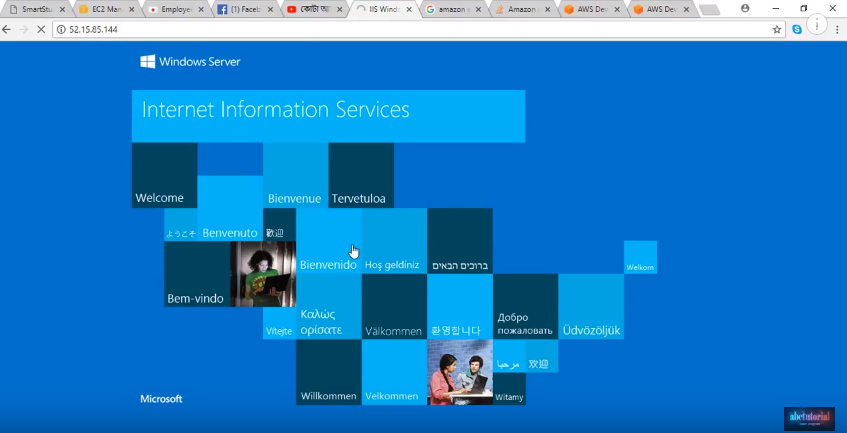Click the Chinese 歡迎 tile

tap(279, 225)
